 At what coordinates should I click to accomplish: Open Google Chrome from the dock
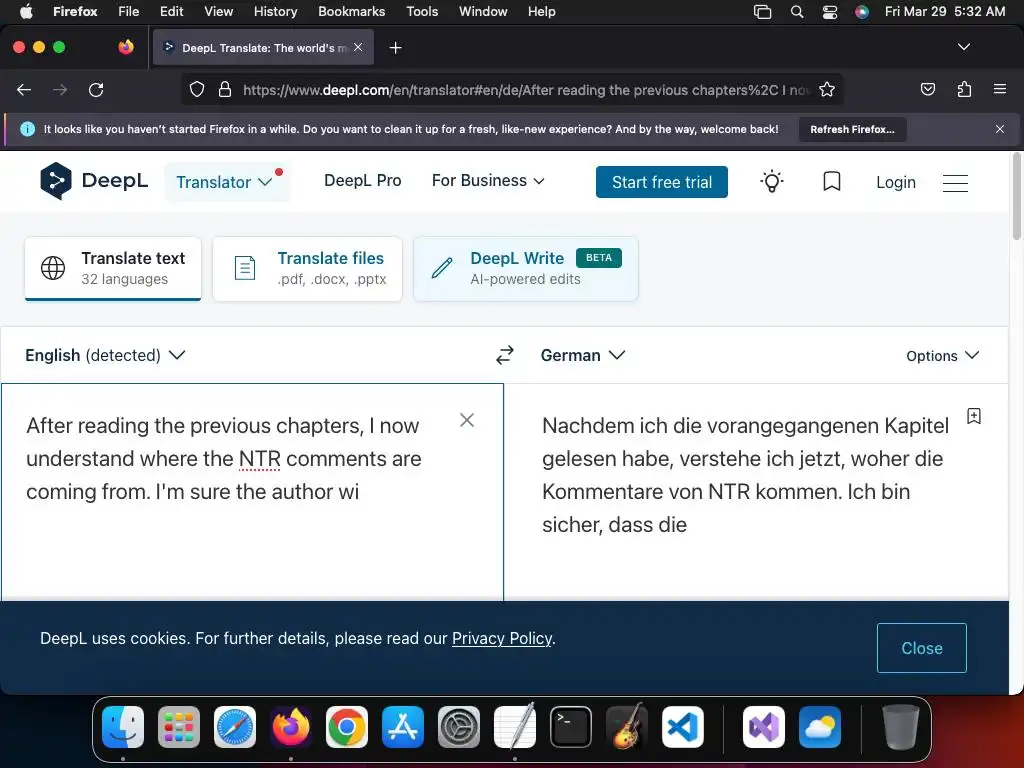pyautogui.click(x=347, y=727)
